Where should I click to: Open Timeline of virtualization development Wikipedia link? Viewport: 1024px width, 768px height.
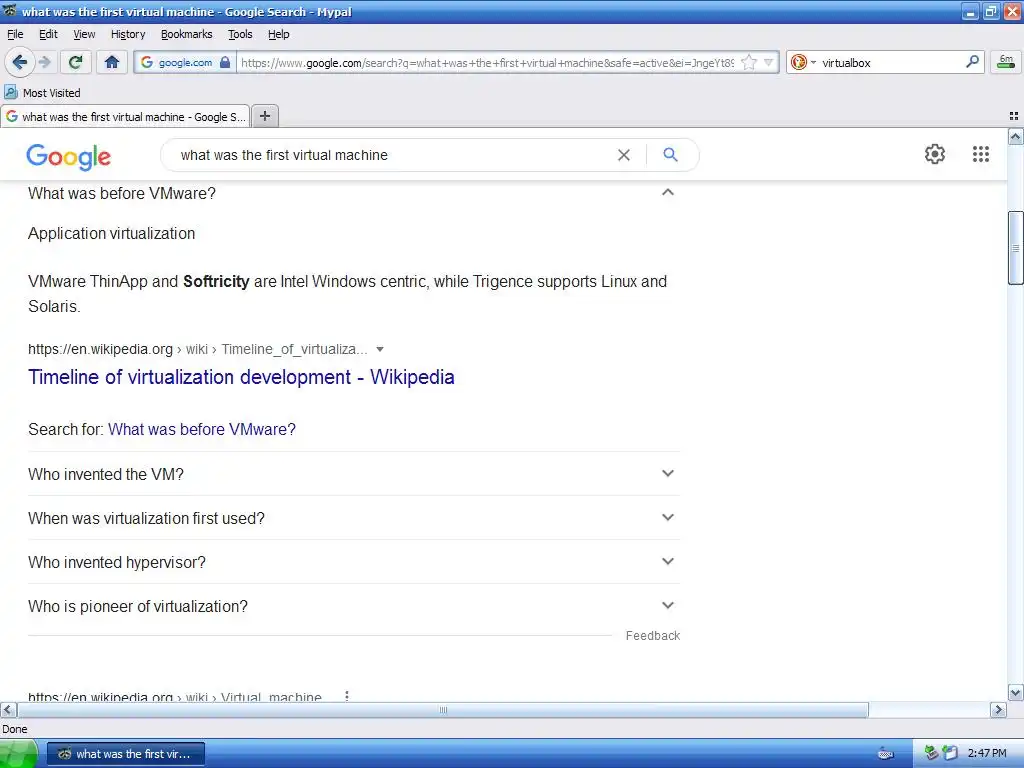[x=241, y=377]
